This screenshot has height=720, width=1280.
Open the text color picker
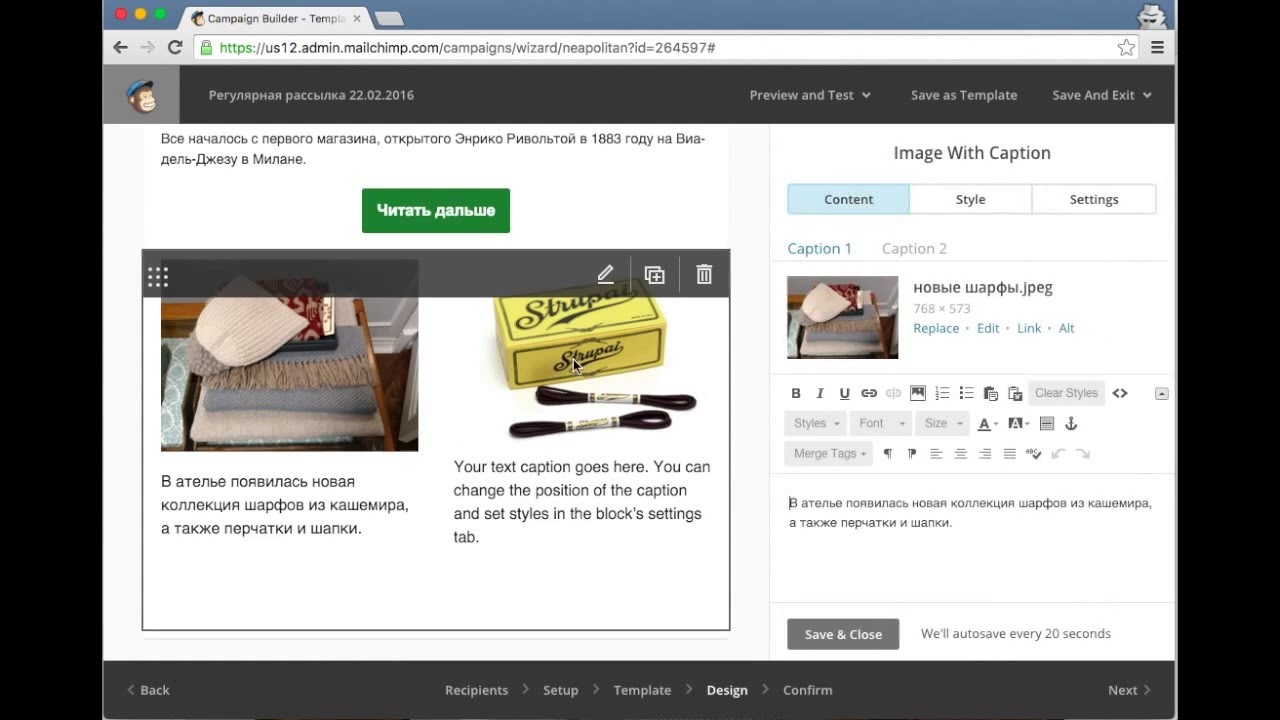(x=987, y=424)
